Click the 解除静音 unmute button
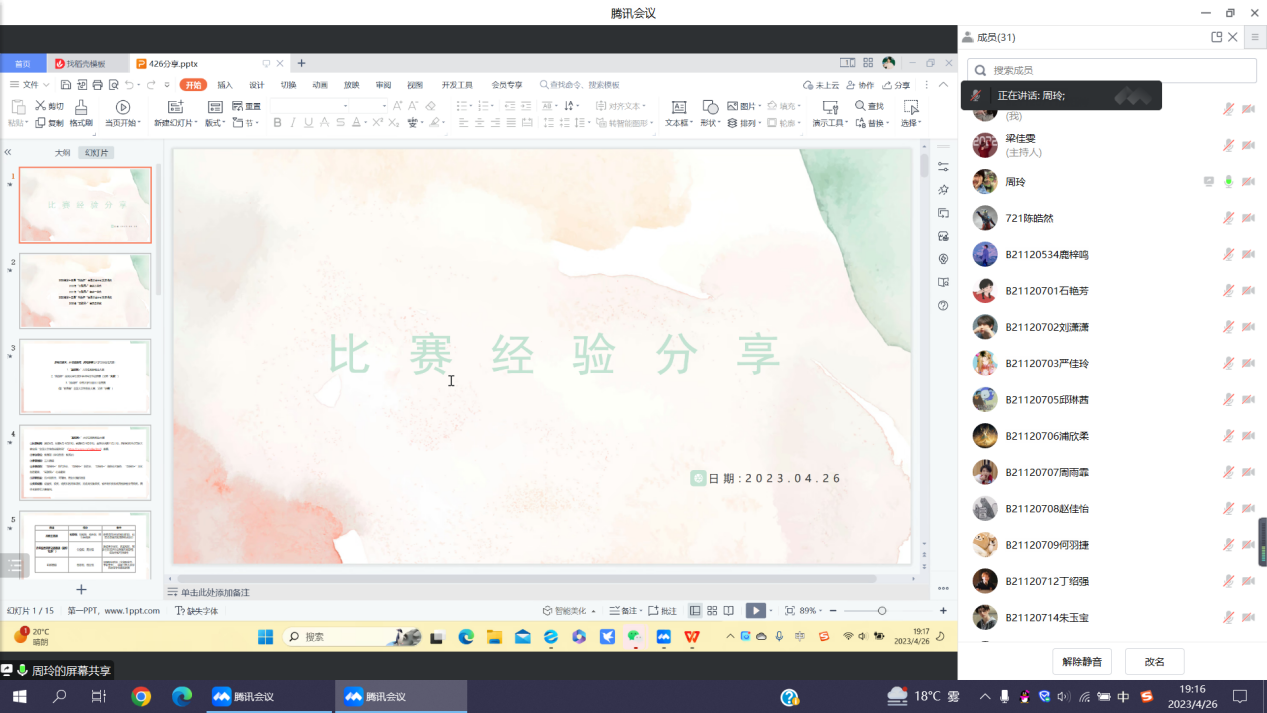The height and width of the screenshot is (713, 1267). [x=1081, y=662]
